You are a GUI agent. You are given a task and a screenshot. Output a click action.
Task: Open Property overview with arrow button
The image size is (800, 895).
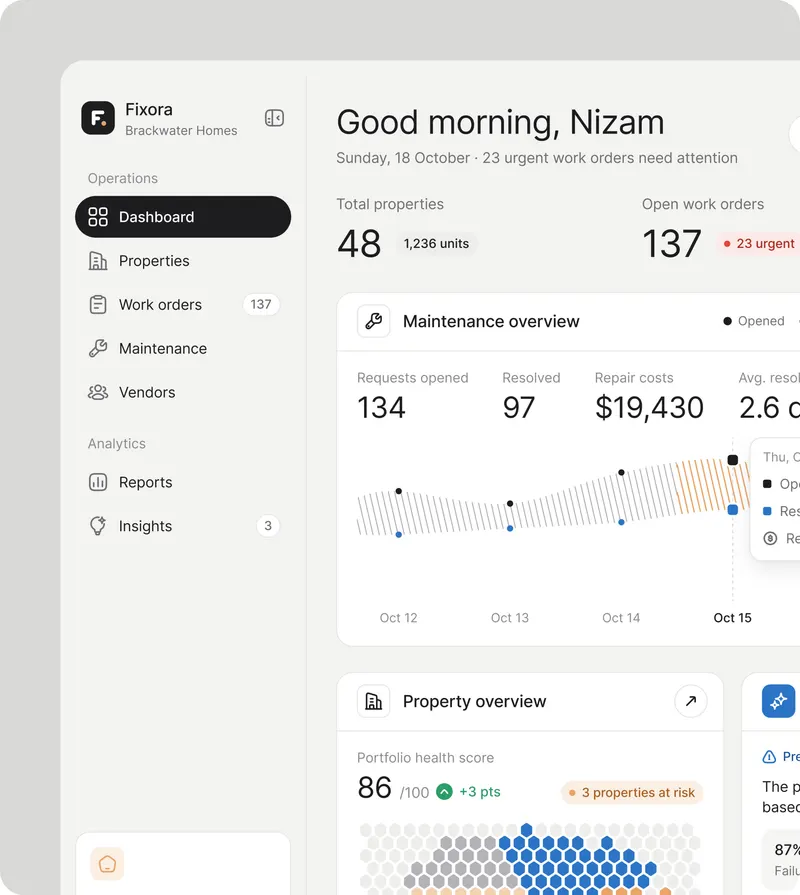pos(690,701)
